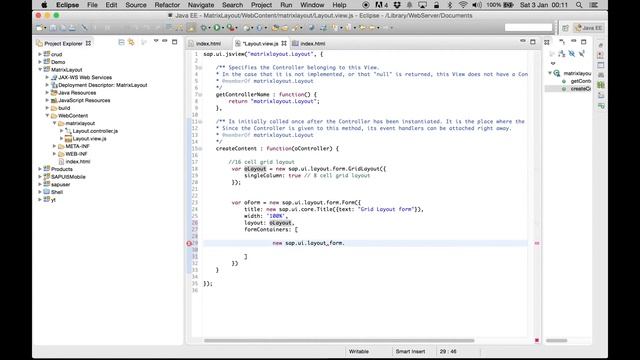Click the New wizard toolbar icon
This screenshot has width=640, height=360.
(x=40, y=28)
